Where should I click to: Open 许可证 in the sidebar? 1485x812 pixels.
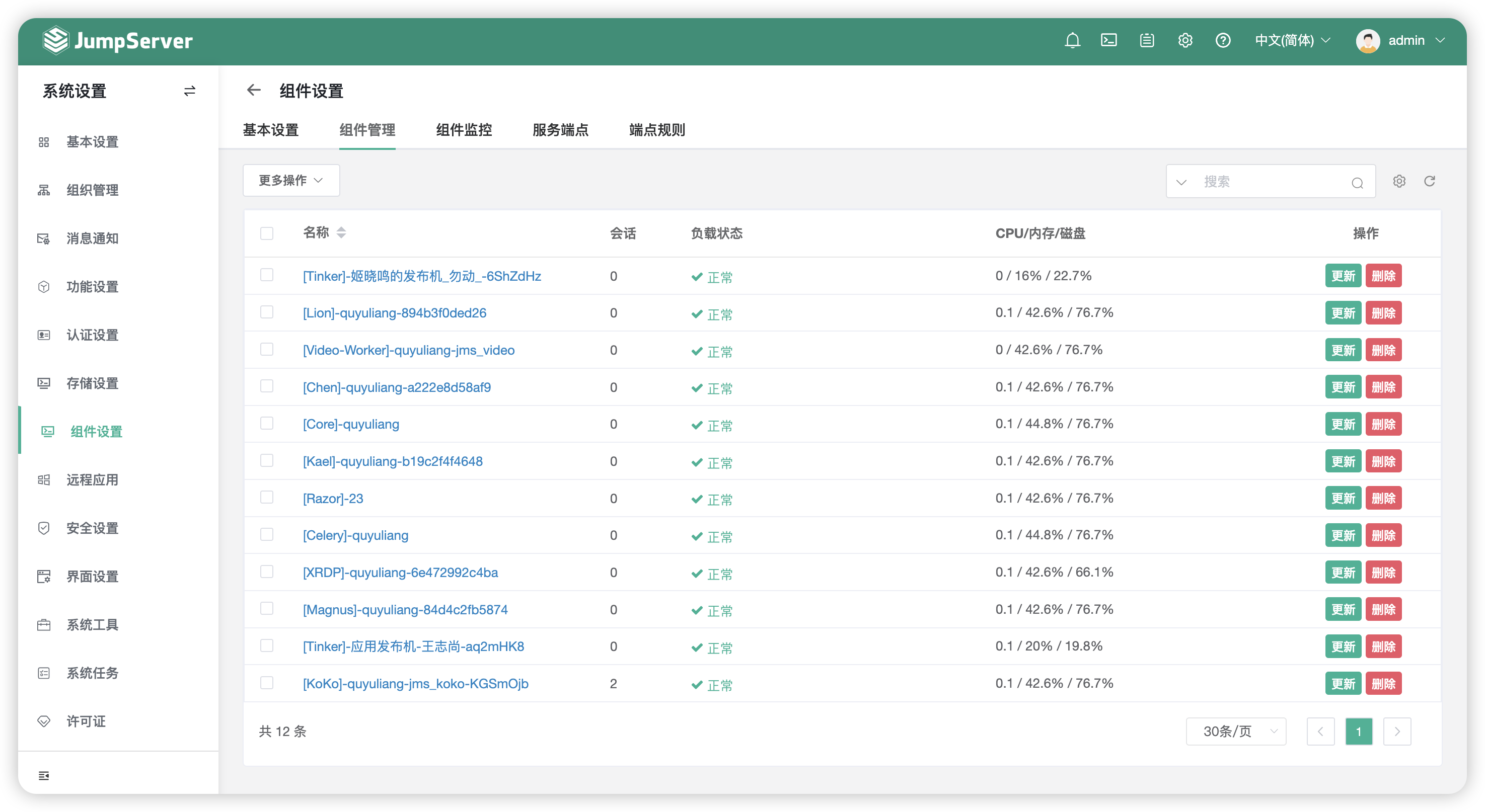pyautogui.click(x=86, y=721)
